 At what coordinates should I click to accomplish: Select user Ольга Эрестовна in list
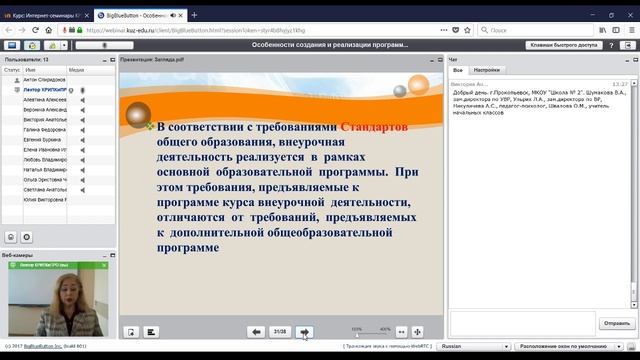click(x=58, y=180)
